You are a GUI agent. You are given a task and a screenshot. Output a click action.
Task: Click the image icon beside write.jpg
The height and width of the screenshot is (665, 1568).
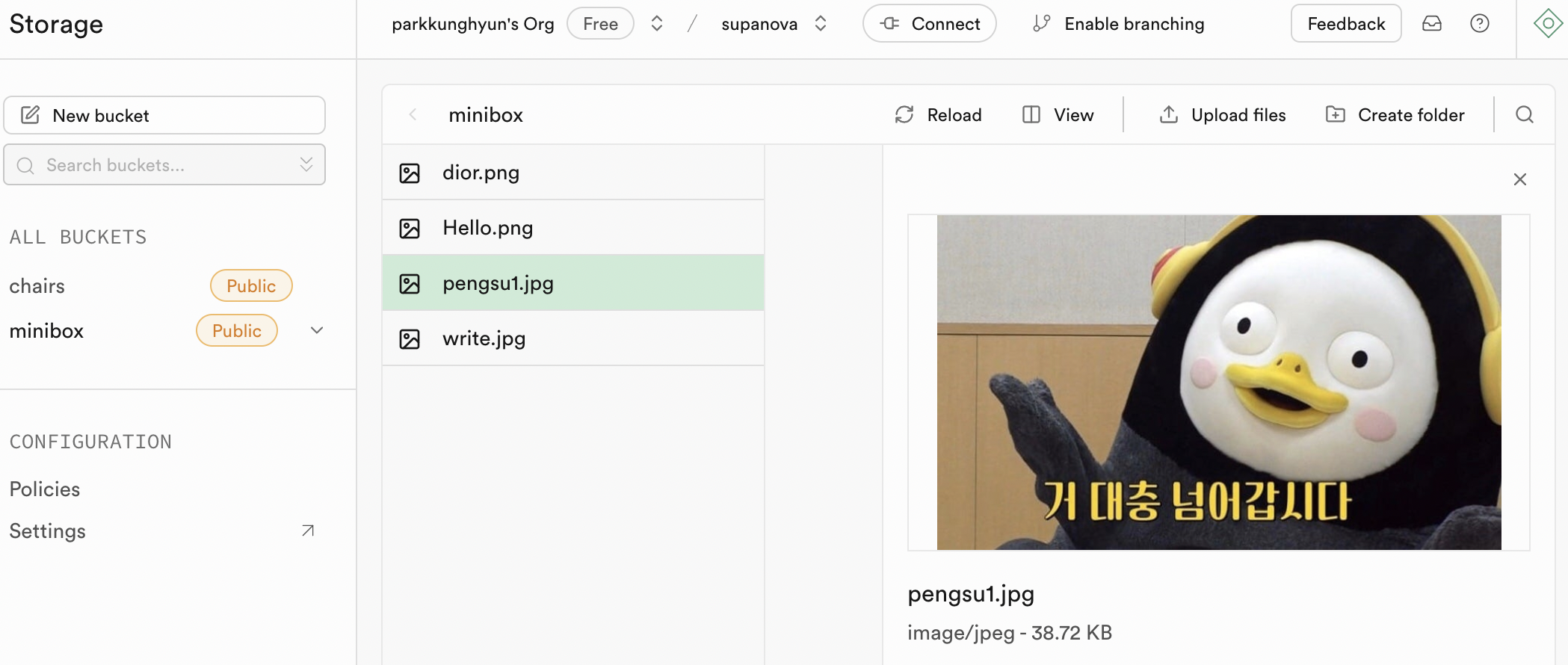click(410, 339)
